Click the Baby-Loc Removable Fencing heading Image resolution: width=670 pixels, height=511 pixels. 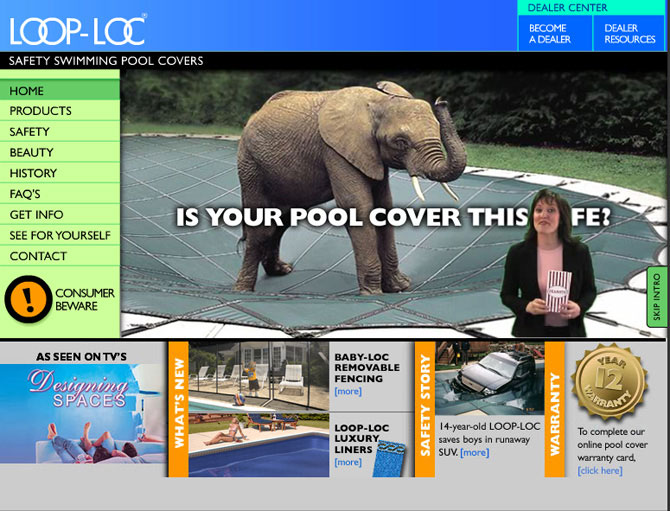367,367
